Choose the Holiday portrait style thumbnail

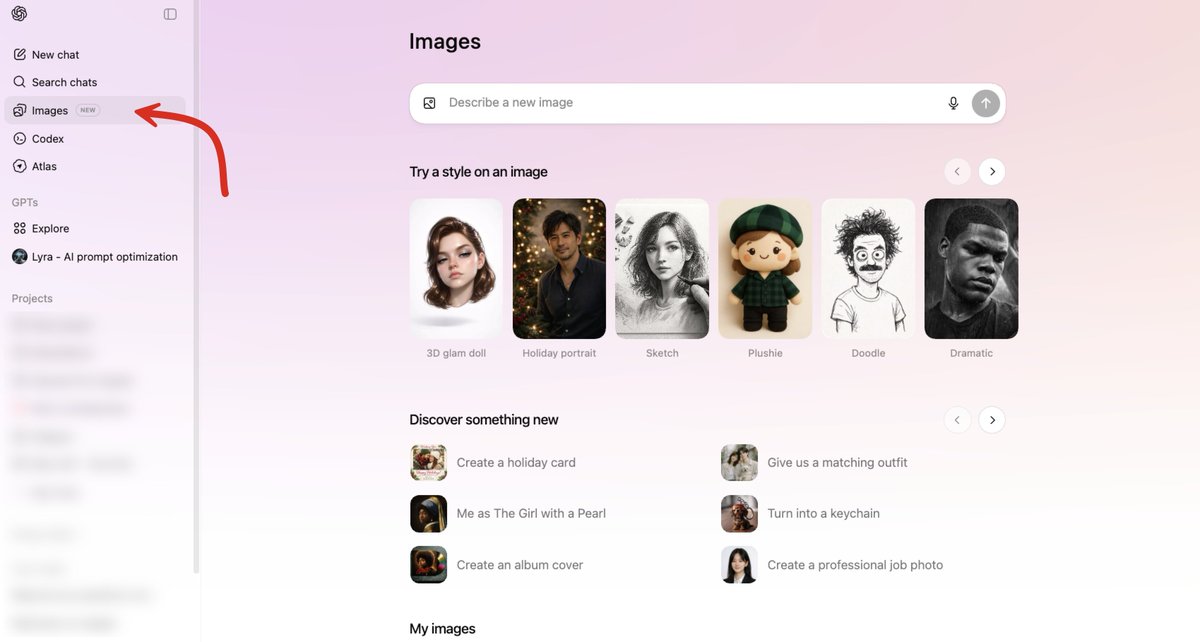point(559,268)
